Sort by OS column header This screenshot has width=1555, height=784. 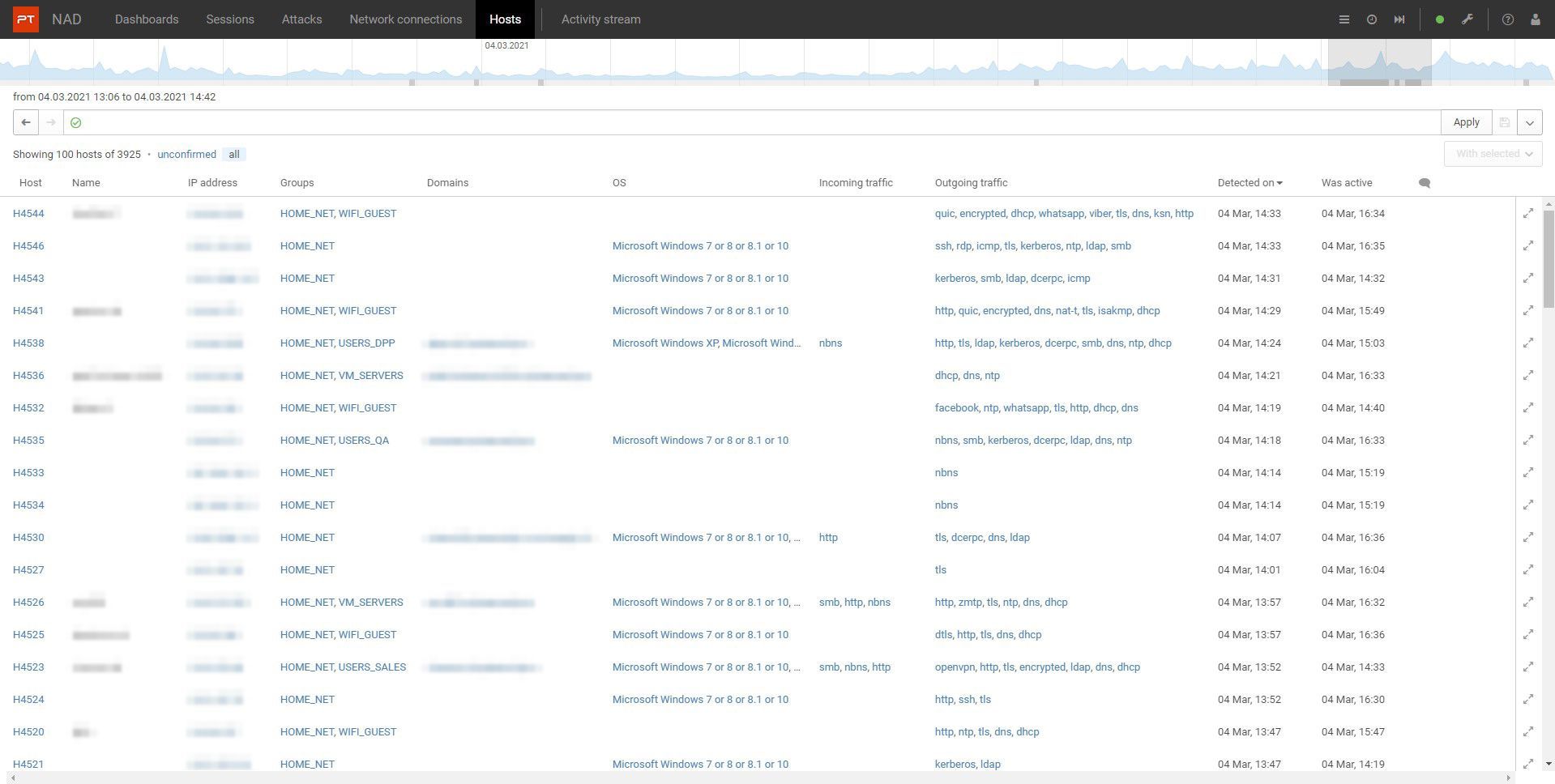point(619,183)
